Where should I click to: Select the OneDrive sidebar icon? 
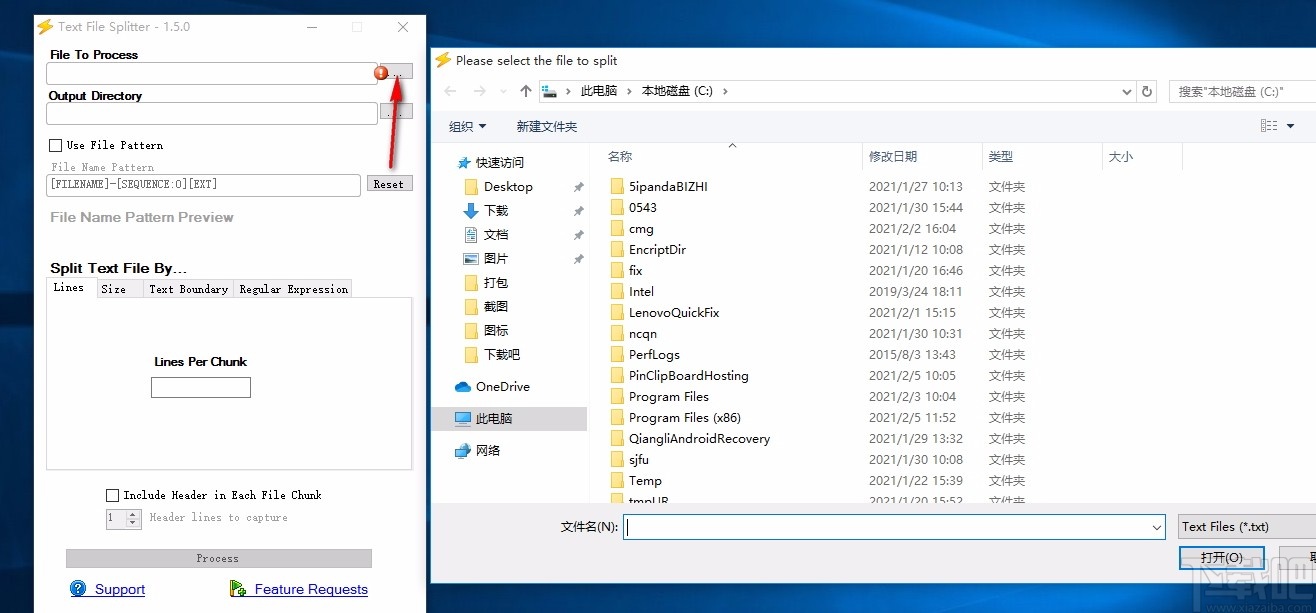coord(462,386)
